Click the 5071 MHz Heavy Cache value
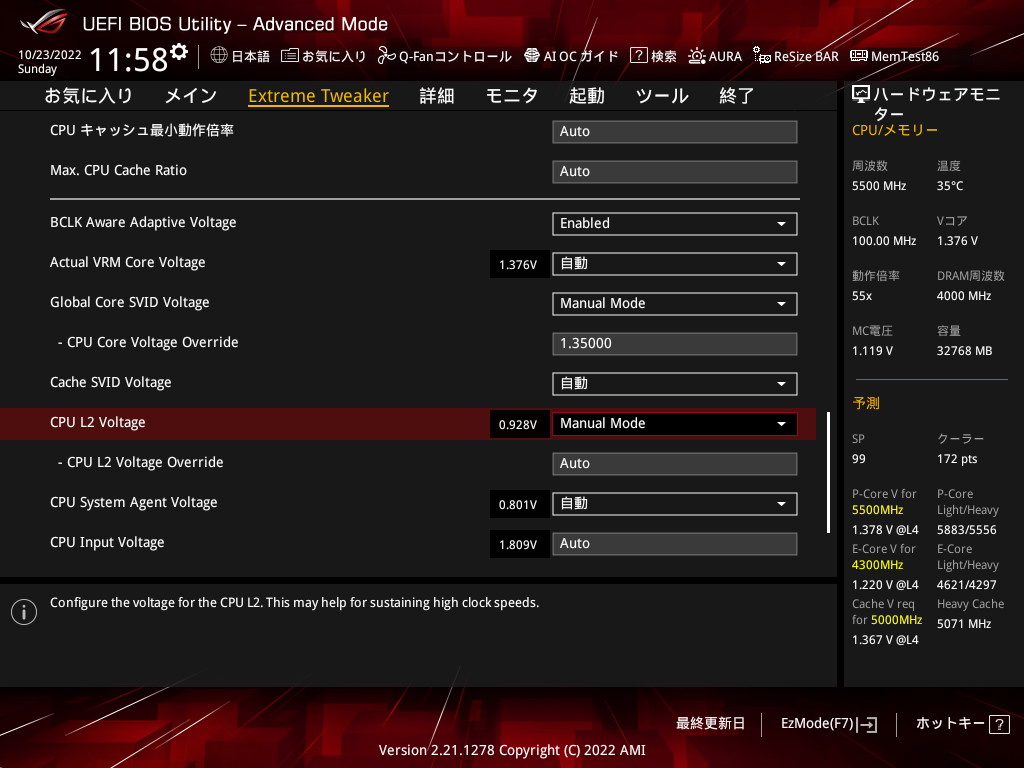Image resolution: width=1024 pixels, height=768 pixels. (x=964, y=624)
